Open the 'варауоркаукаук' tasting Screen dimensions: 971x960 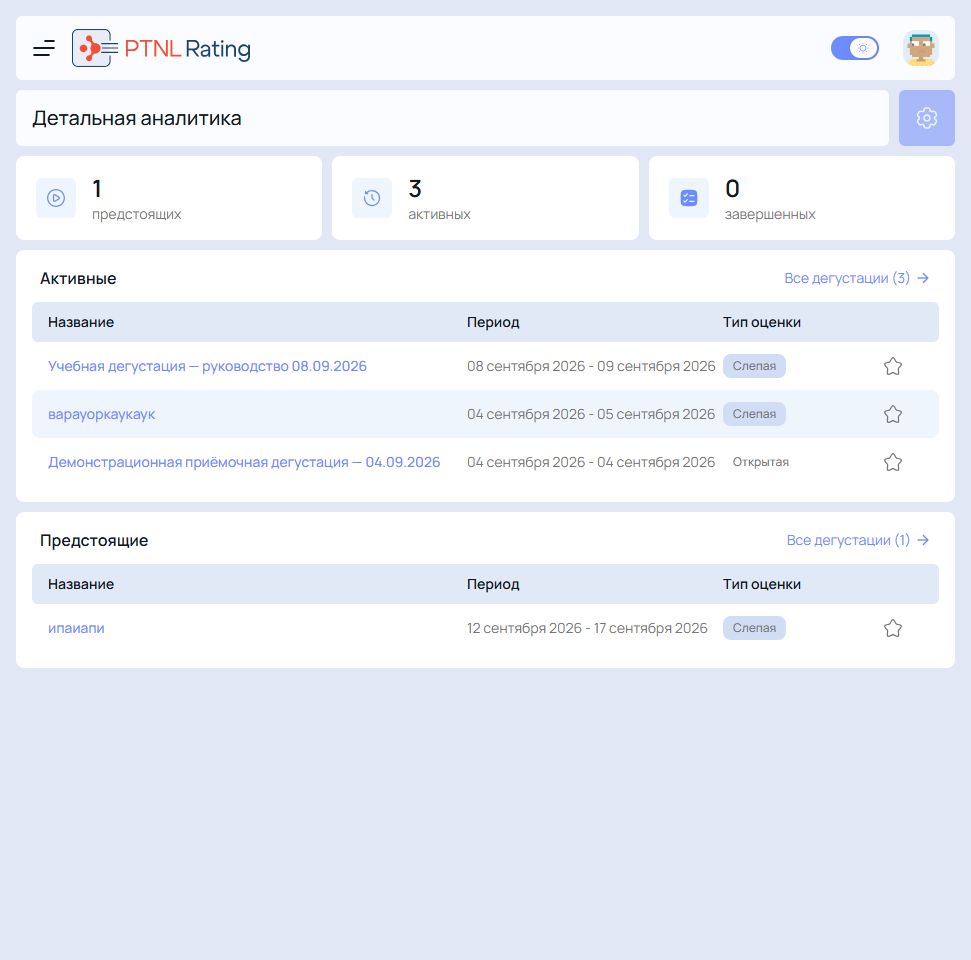pos(102,414)
